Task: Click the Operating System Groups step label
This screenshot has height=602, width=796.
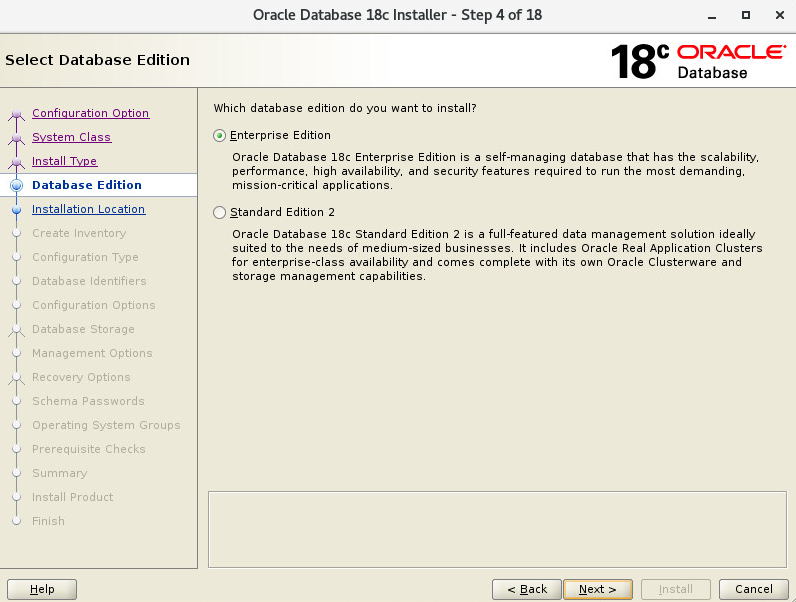Action: click(106, 425)
